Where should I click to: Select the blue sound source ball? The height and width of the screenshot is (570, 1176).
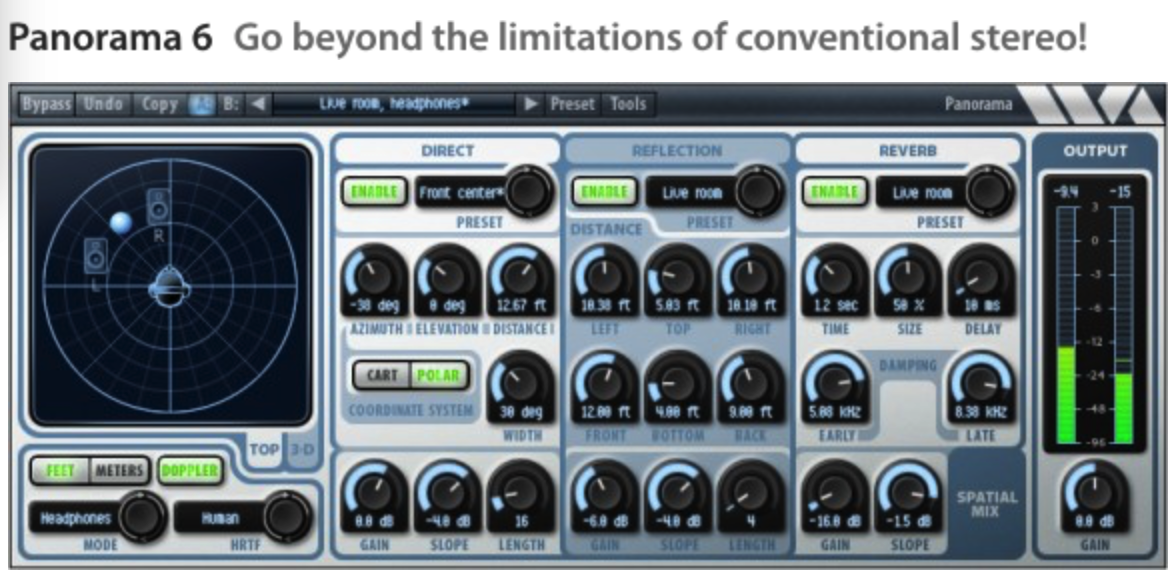point(121,223)
